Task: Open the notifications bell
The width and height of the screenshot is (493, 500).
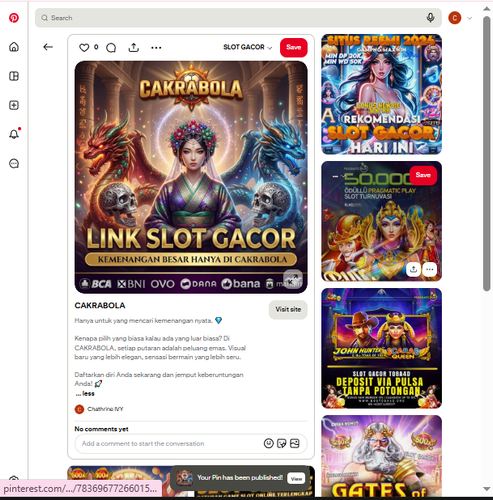Action: pos(14,134)
